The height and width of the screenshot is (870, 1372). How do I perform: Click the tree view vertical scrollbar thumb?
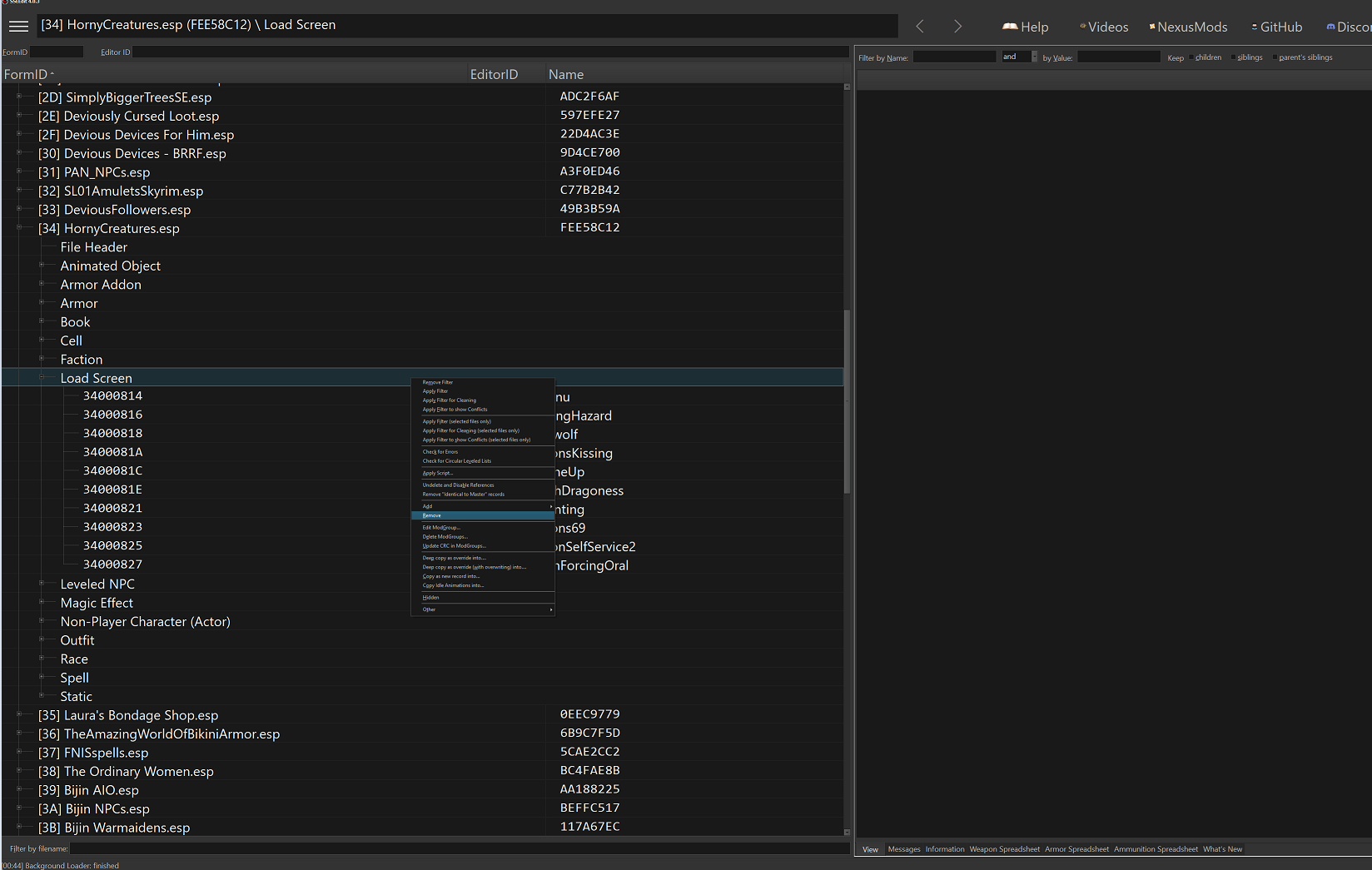tap(847, 400)
